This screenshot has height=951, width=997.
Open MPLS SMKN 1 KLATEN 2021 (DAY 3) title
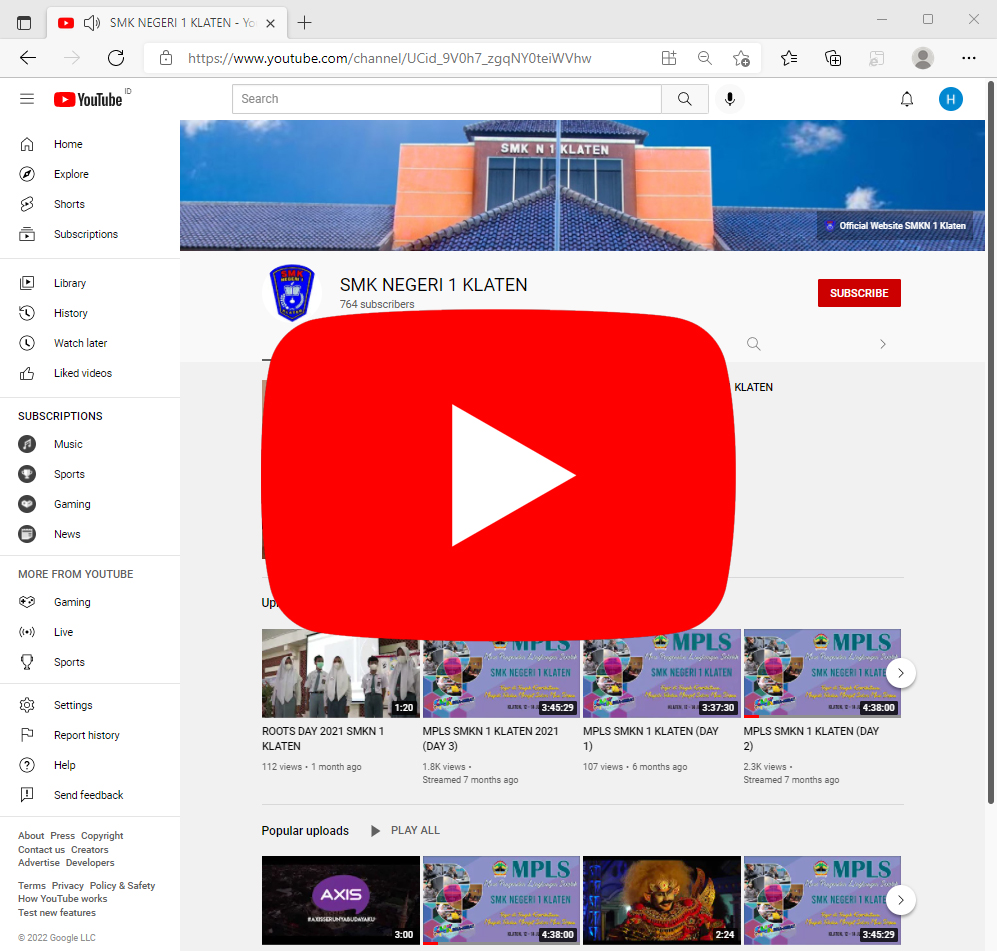point(490,739)
